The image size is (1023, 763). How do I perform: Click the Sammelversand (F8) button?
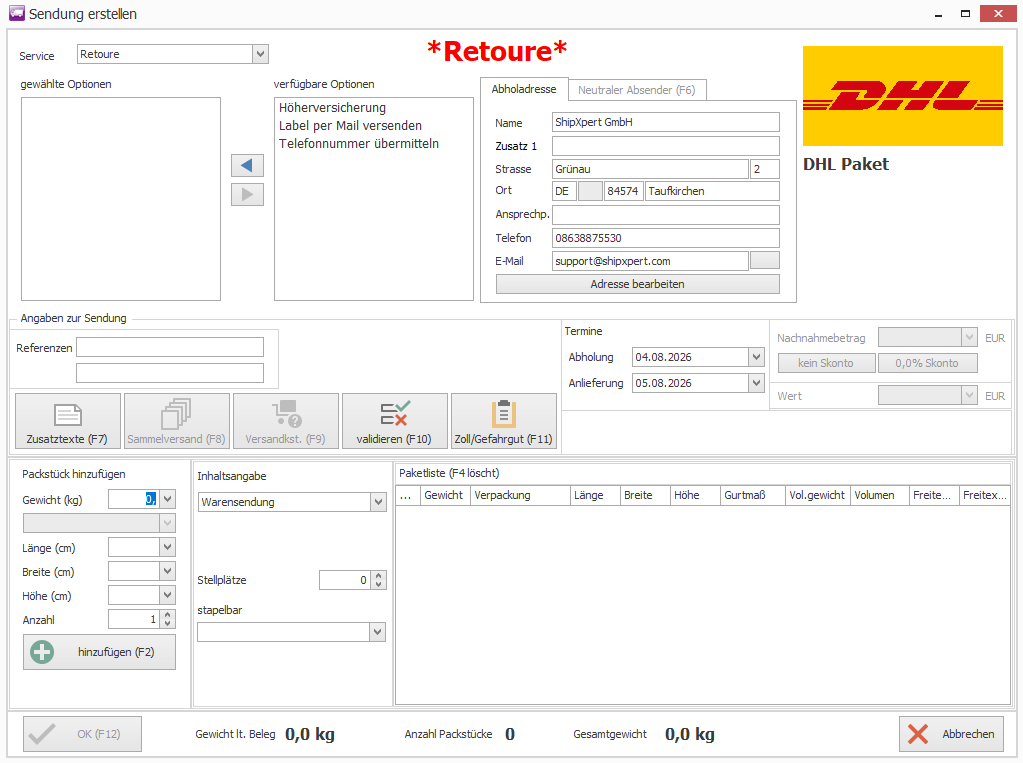176,421
